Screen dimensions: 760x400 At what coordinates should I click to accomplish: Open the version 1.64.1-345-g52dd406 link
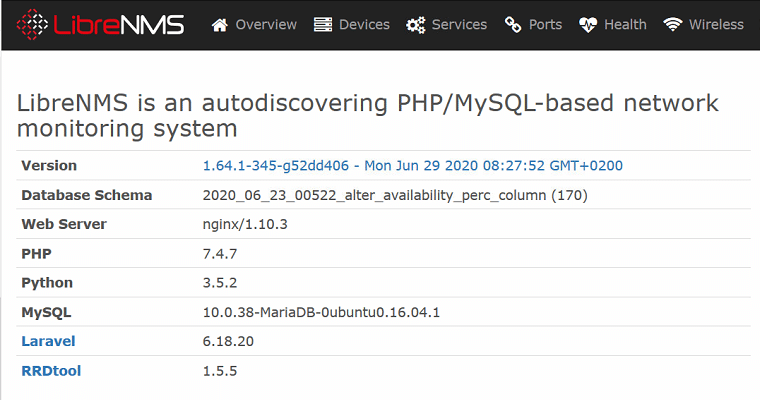click(x=412, y=166)
